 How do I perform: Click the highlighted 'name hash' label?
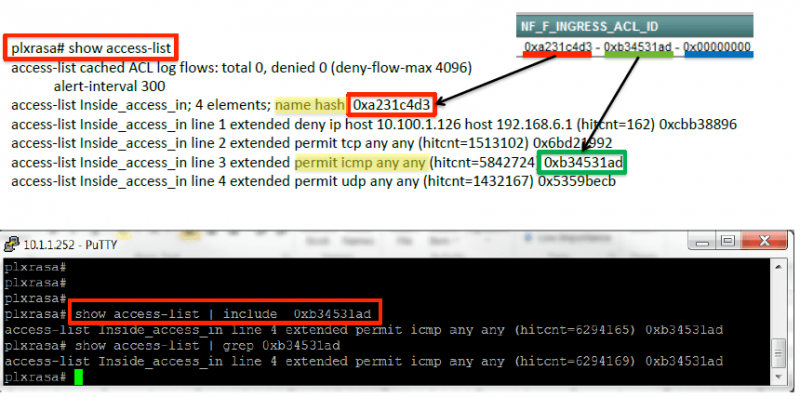point(310,105)
